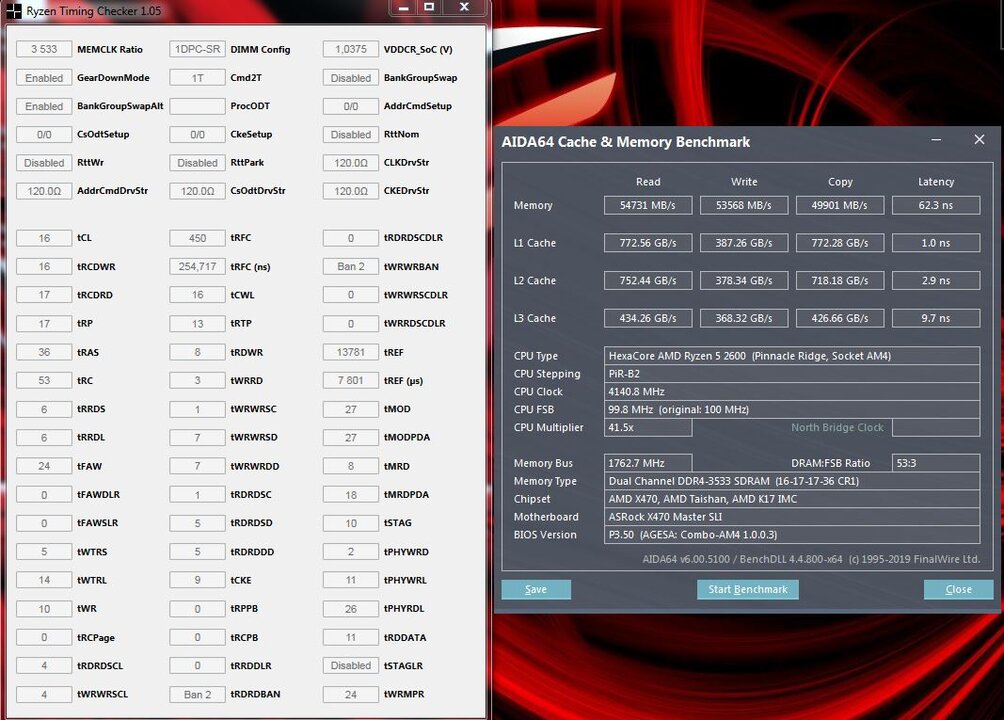Image resolution: width=1004 pixels, height=720 pixels.
Task: Click the L3 Cache Latency 9.7 ns value
Action: 936,318
